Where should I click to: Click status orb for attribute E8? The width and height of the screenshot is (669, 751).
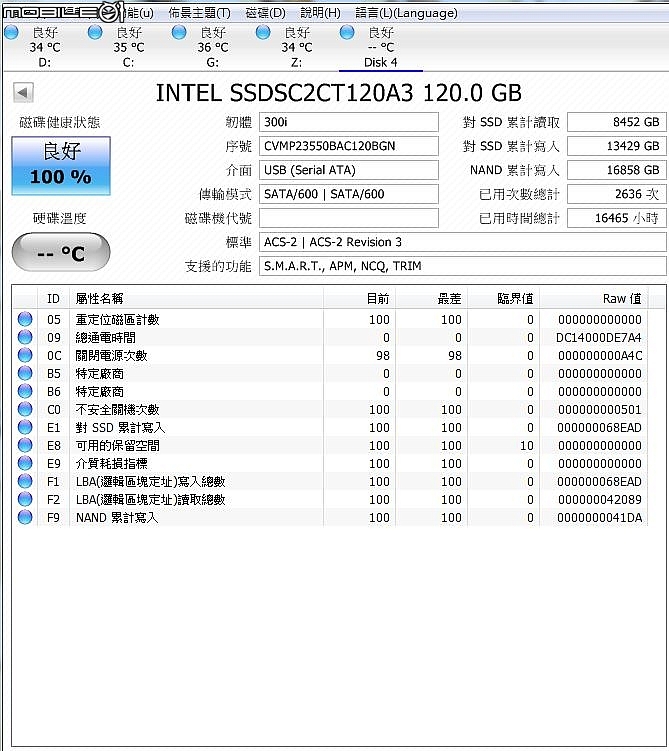pos(25,445)
